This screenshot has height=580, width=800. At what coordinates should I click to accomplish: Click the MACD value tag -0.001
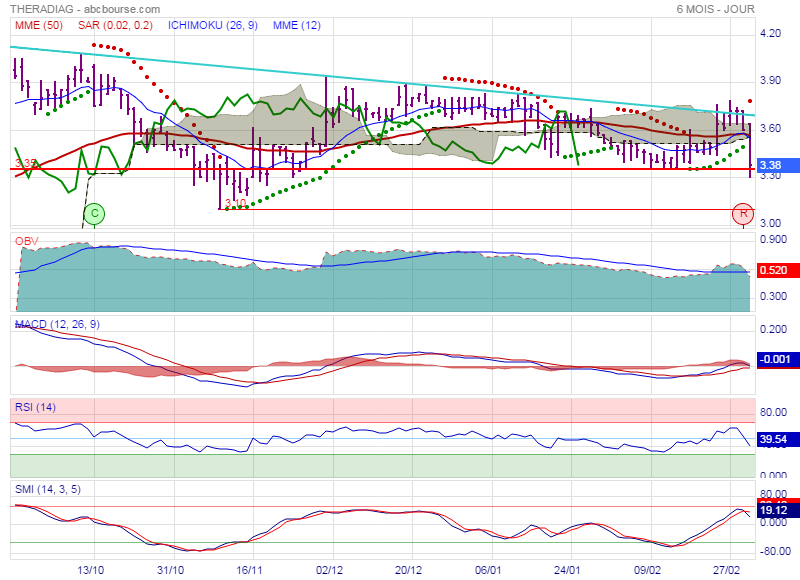point(775,360)
